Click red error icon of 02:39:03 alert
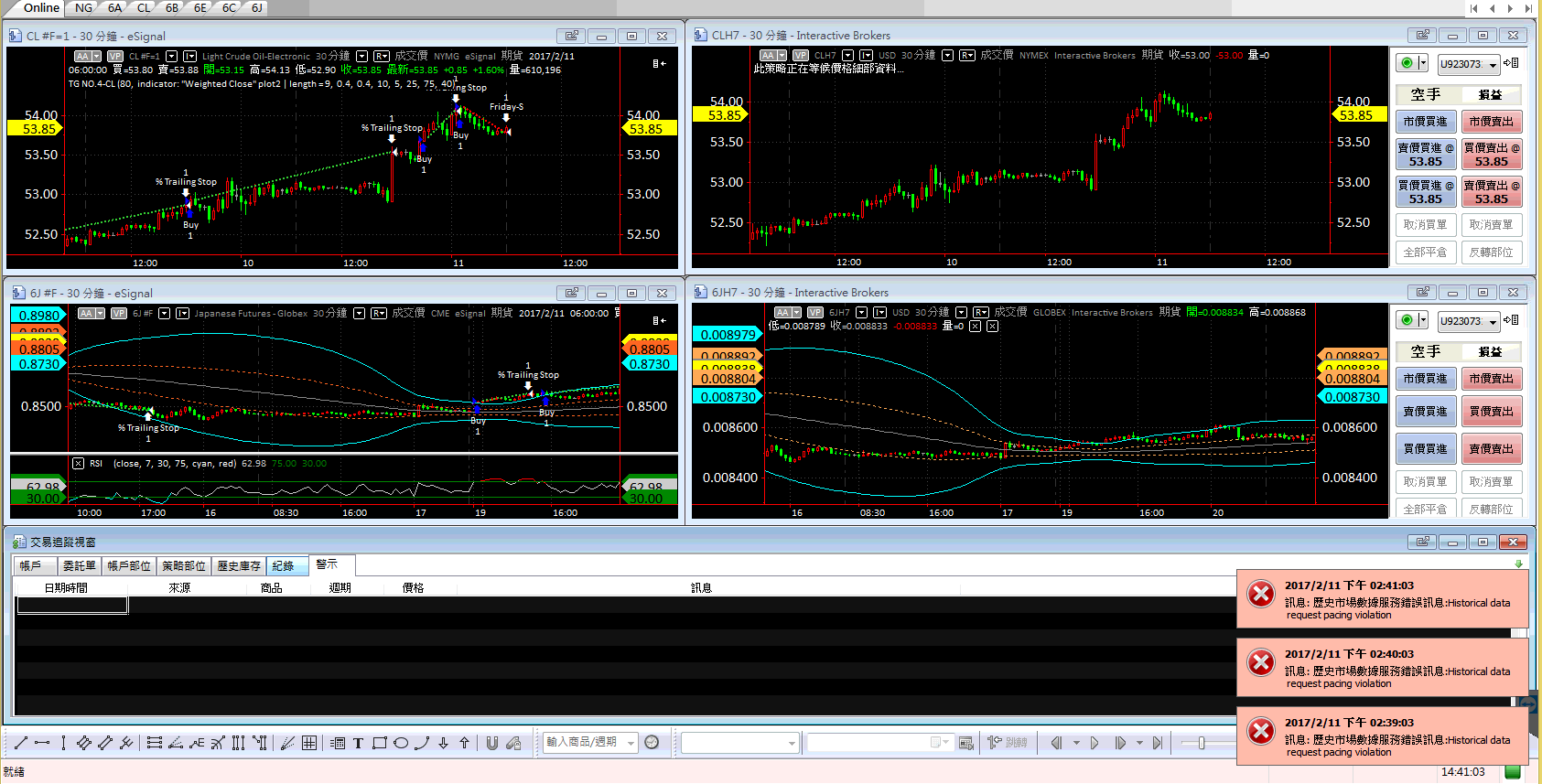 (x=1261, y=731)
